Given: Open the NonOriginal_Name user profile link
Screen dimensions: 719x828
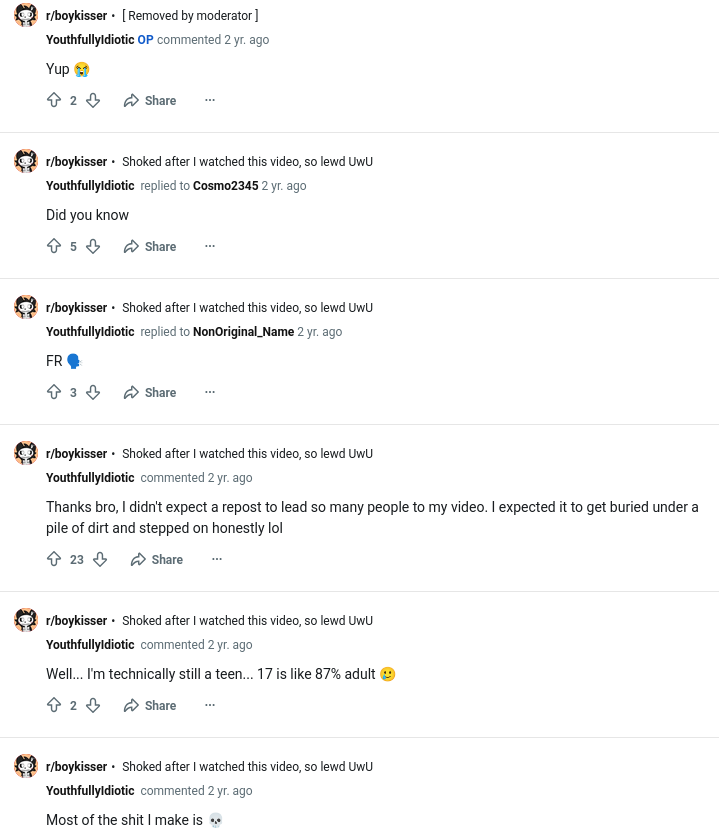Looking at the screenshot, I should tap(243, 332).
